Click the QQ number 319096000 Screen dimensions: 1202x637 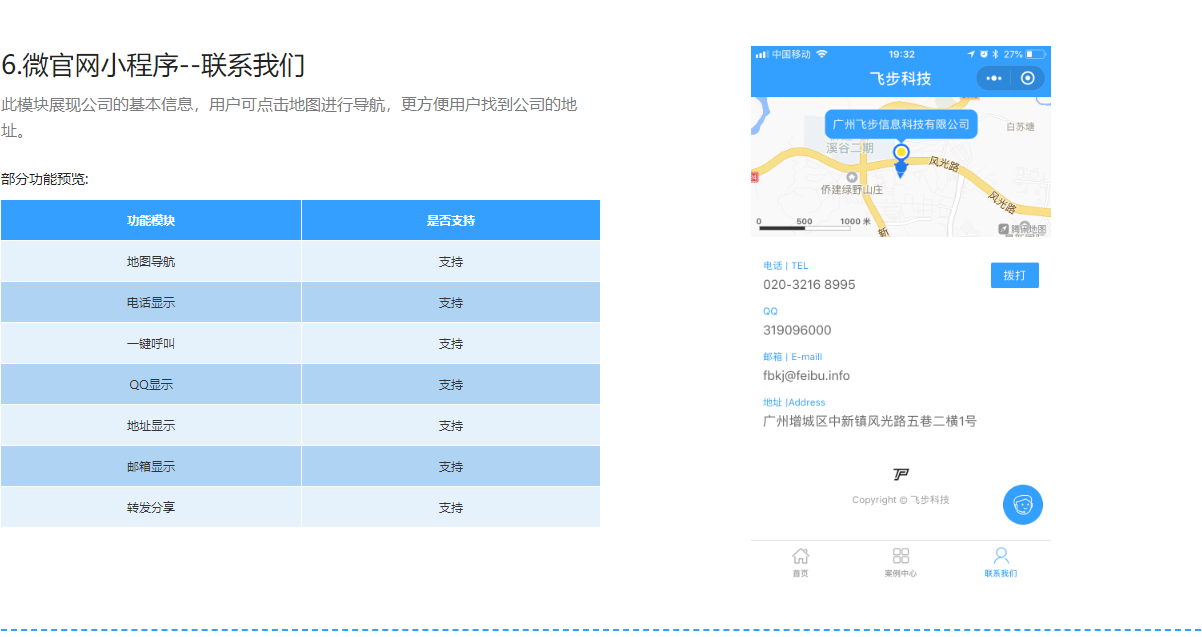tap(797, 330)
